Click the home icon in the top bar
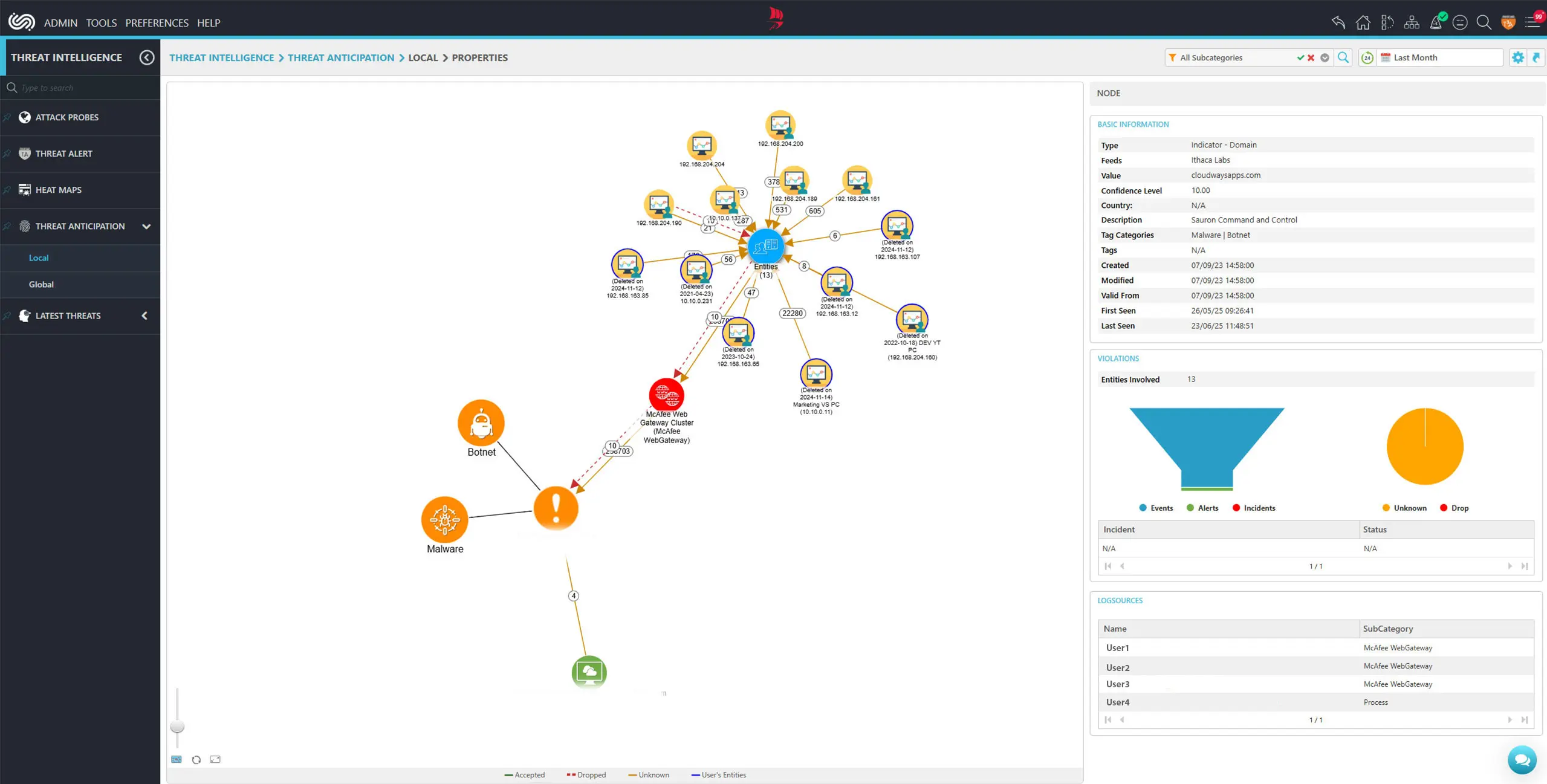The image size is (1547, 784). pos(1363,22)
